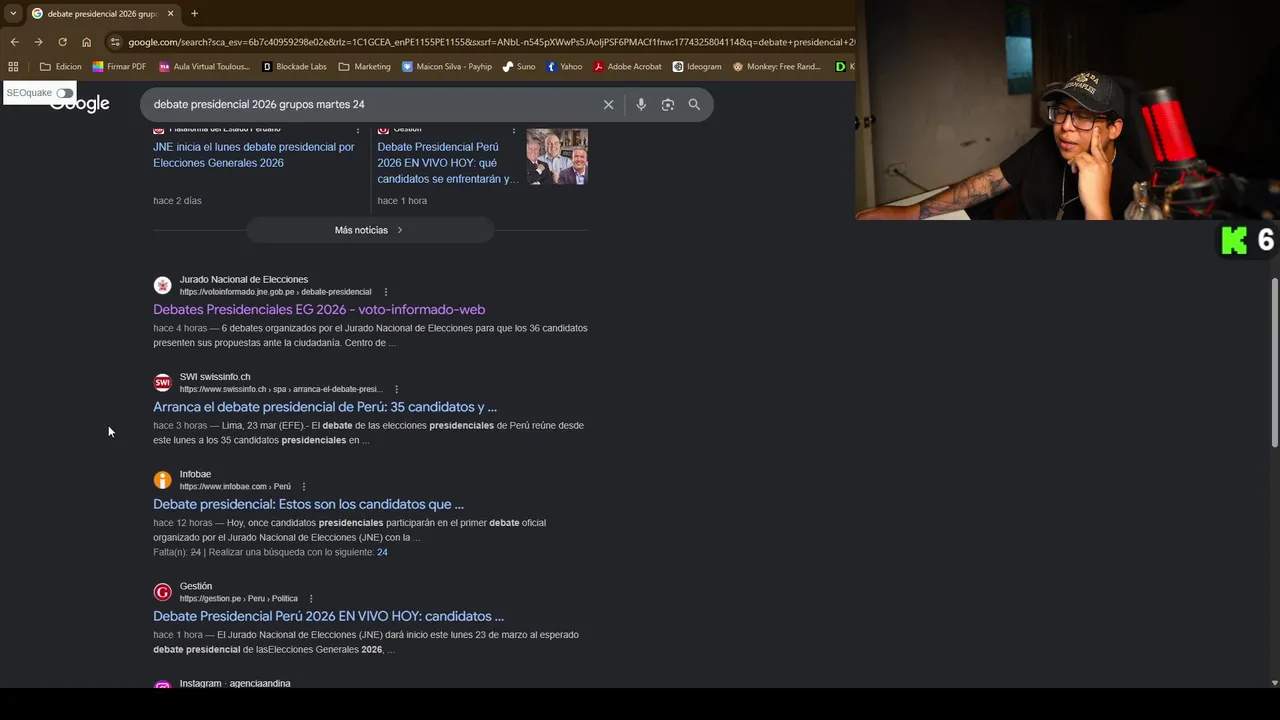Open the Gestión news card photo thumbnail
The width and height of the screenshot is (1280, 720).
coord(557,157)
